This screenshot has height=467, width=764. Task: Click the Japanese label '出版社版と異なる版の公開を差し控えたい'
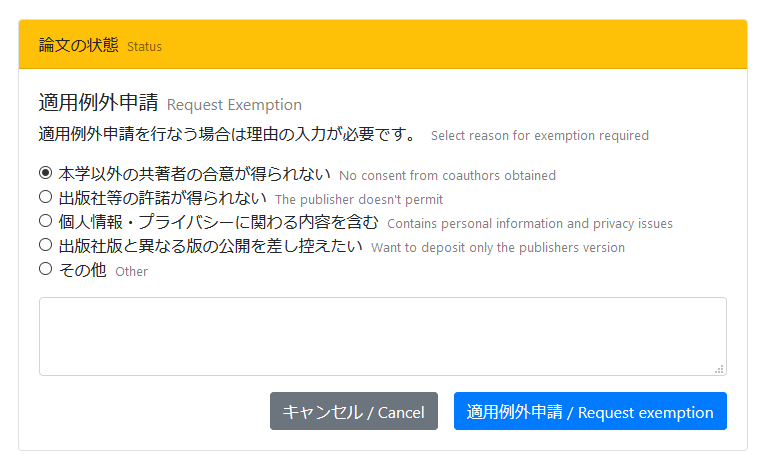coord(210,246)
